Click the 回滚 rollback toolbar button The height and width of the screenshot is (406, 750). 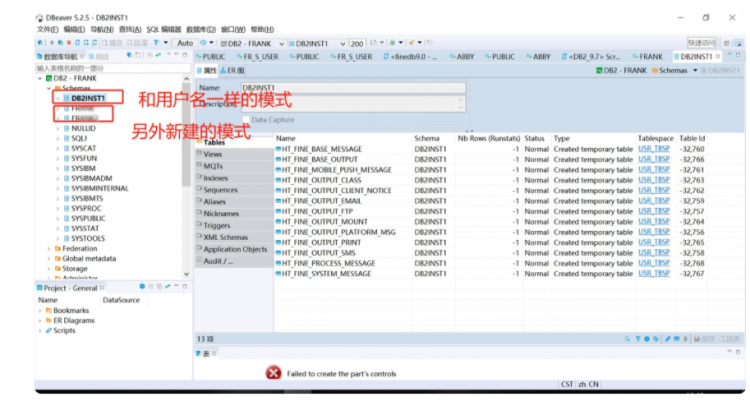pos(137,43)
